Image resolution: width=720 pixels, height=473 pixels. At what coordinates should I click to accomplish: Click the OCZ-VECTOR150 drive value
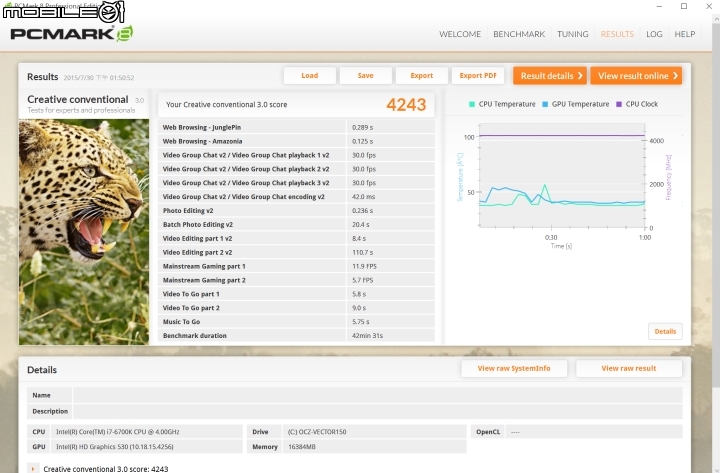tap(317, 432)
